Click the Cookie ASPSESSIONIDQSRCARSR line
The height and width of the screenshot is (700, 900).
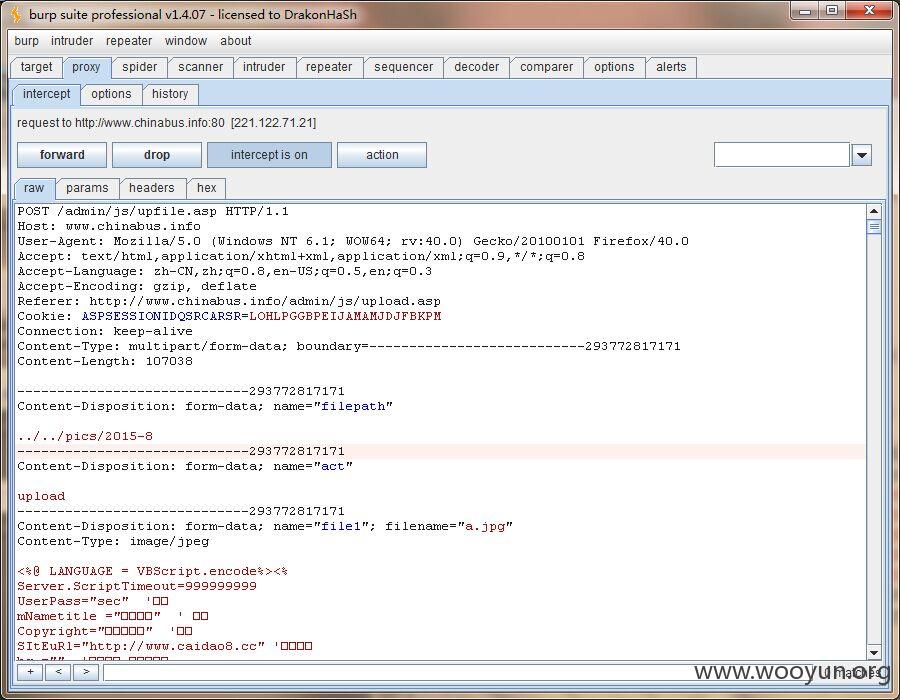click(x=229, y=316)
